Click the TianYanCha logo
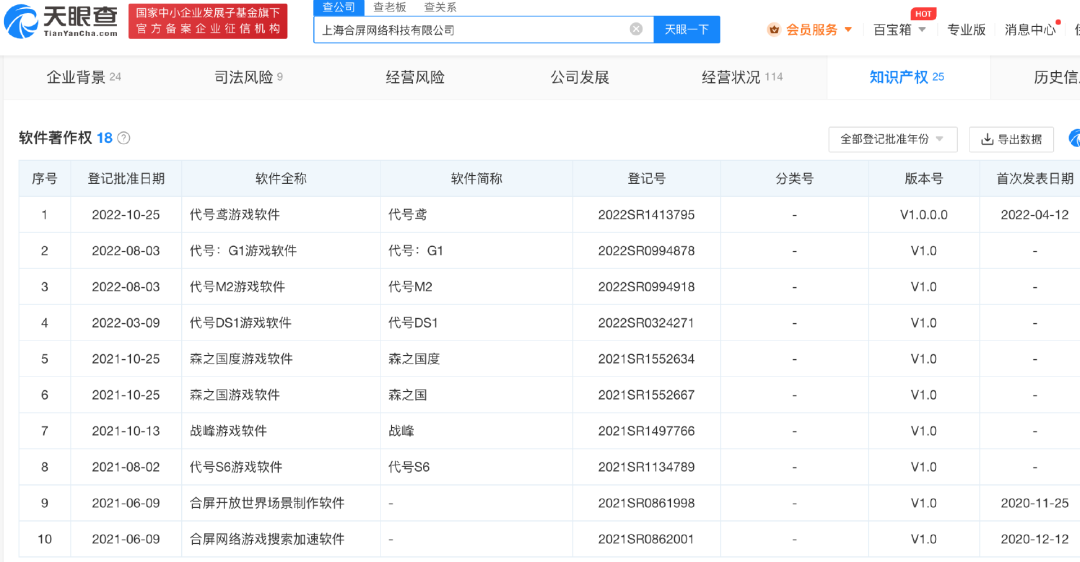1080x562 pixels. [61, 21]
